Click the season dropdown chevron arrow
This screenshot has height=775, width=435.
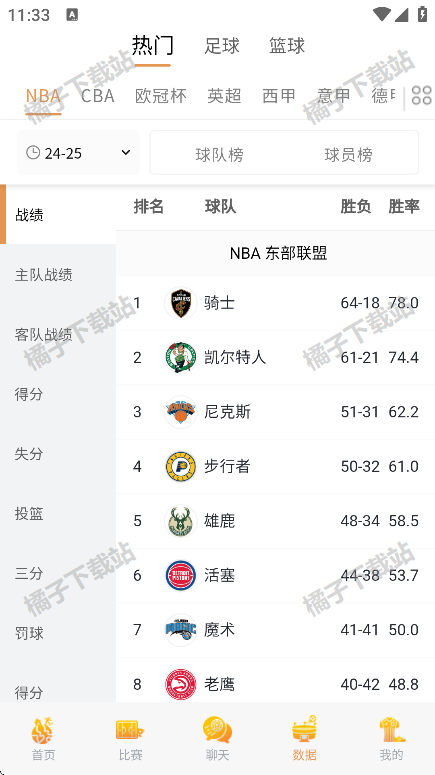click(x=126, y=153)
